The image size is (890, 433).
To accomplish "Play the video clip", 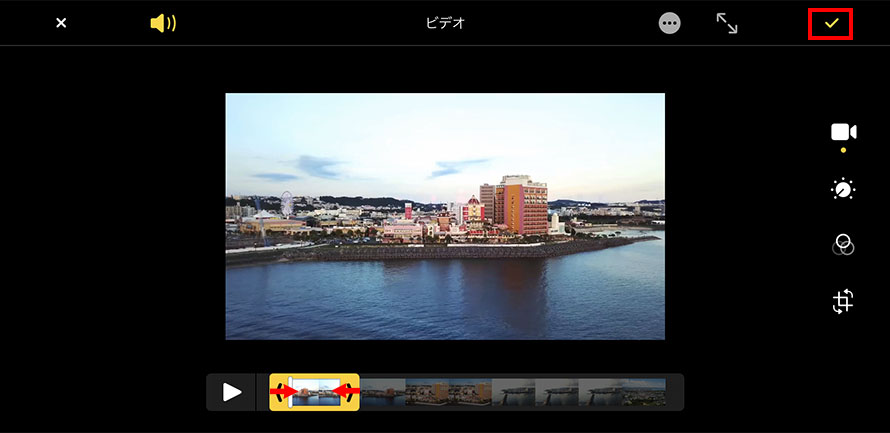I will coord(232,392).
